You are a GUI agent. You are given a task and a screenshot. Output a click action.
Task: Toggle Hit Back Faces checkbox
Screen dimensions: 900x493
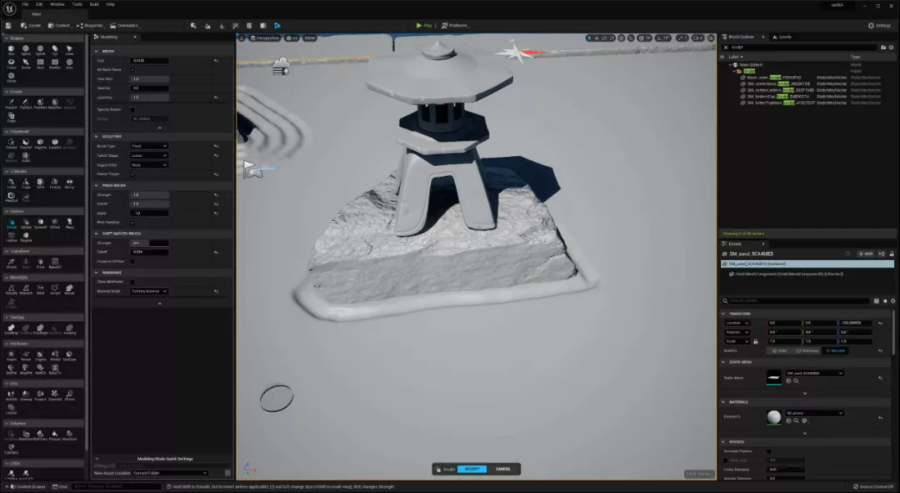pyautogui.click(x=133, y=69)
